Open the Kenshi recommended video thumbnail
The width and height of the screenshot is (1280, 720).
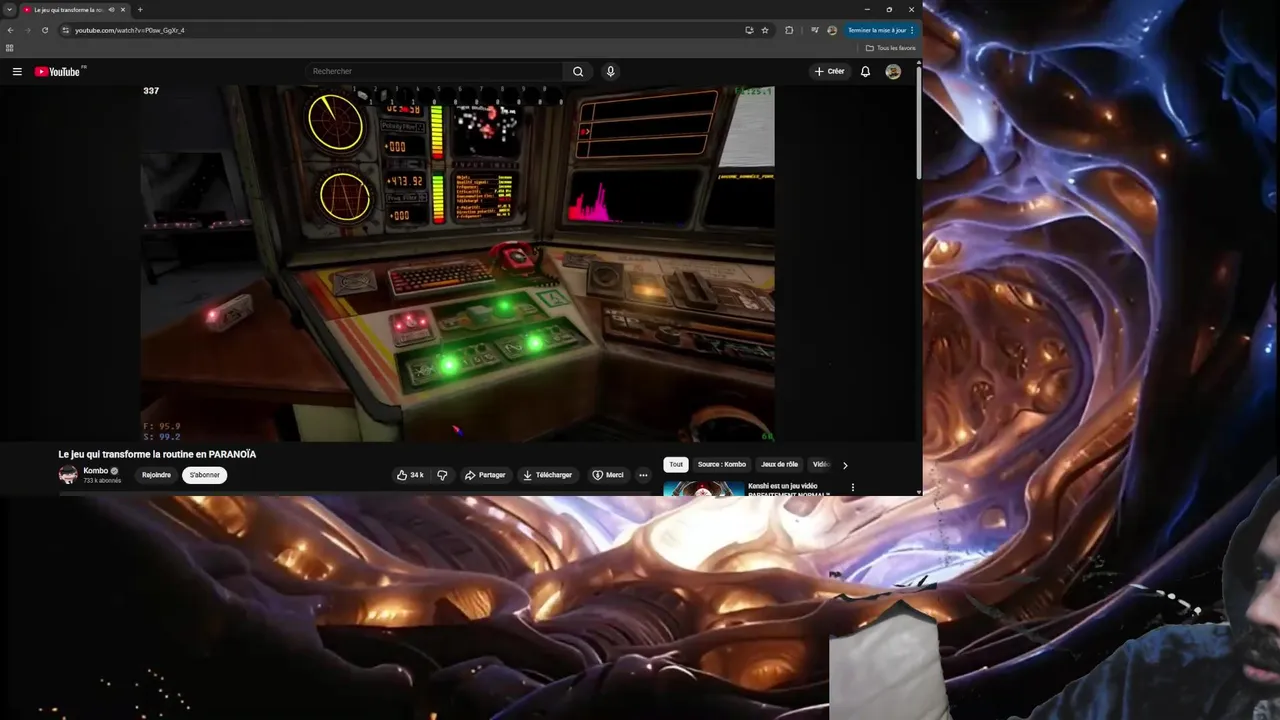[x=704, y=489]
